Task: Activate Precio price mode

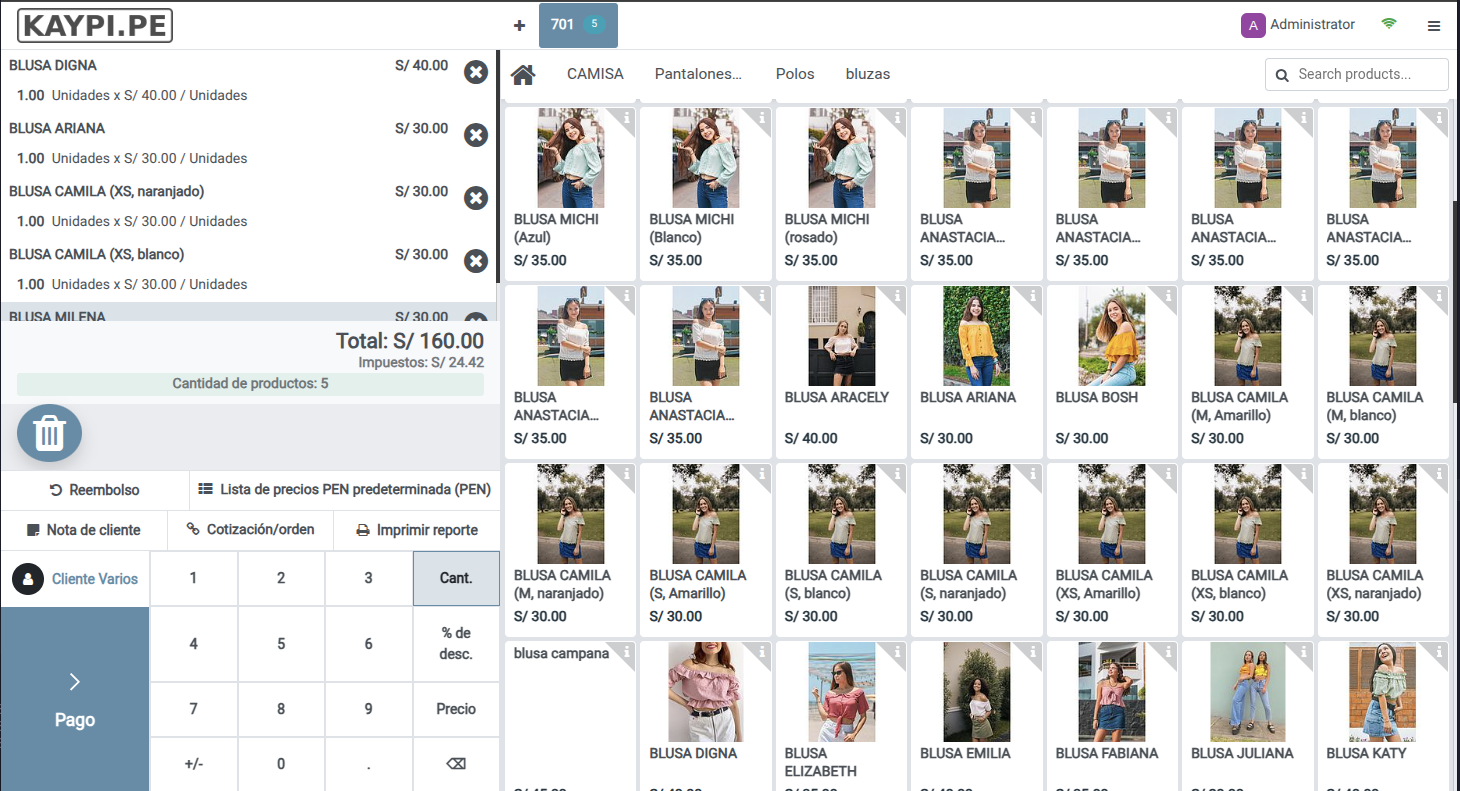Action: coord(456,709)
